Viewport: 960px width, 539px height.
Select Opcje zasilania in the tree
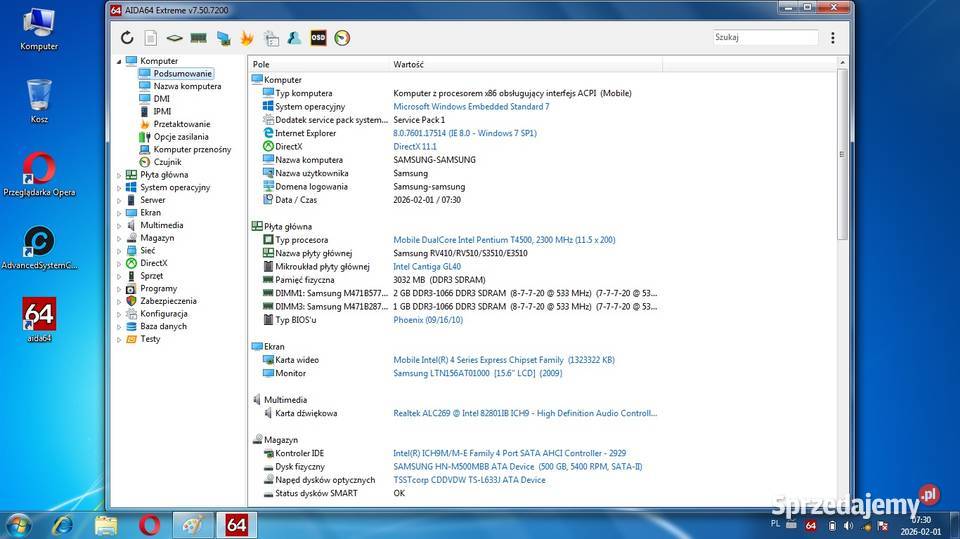[181, 137]
